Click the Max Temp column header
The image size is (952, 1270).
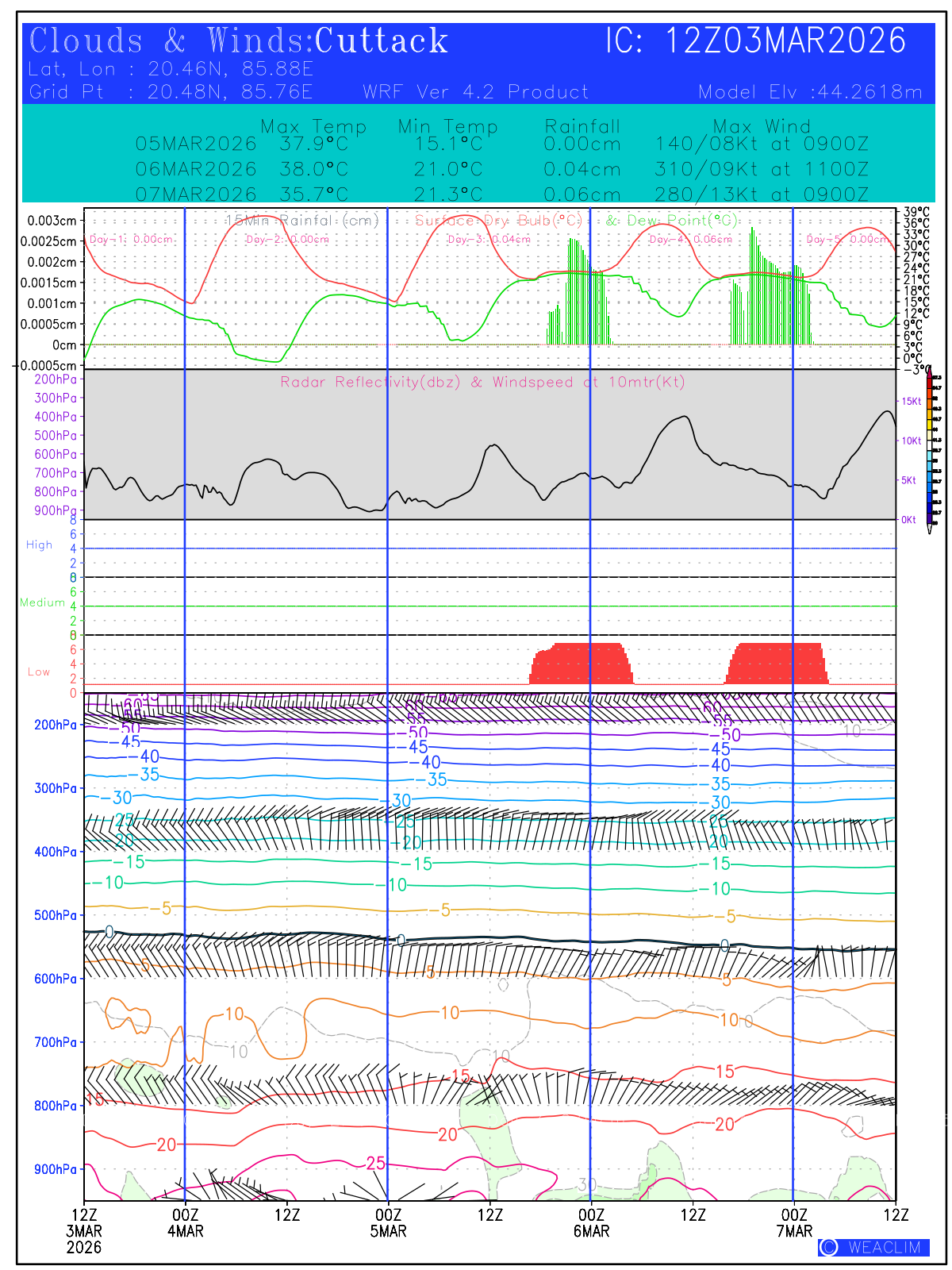point(313,126)
